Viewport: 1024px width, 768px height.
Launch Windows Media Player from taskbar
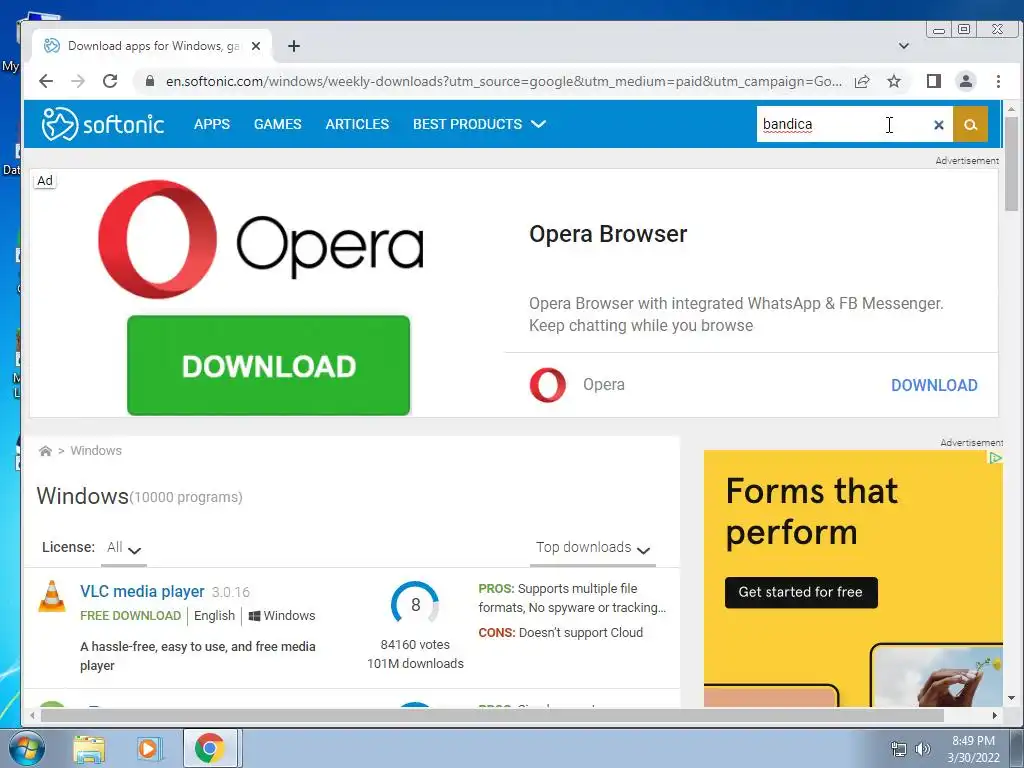149,749
